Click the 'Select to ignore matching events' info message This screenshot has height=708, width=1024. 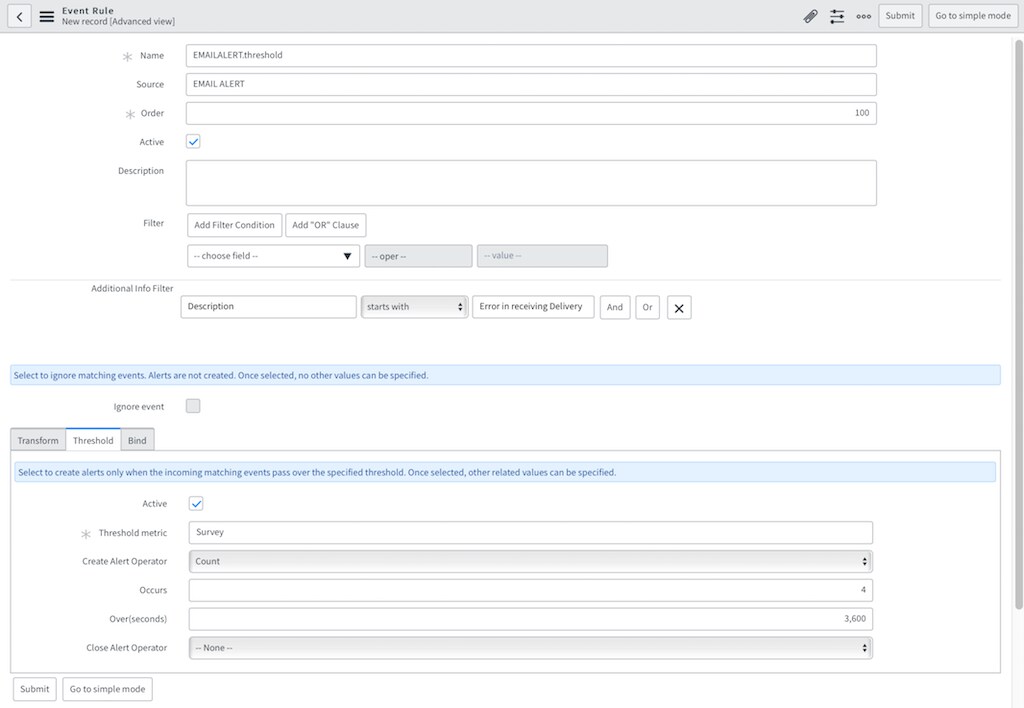click(x=505, y=376)
